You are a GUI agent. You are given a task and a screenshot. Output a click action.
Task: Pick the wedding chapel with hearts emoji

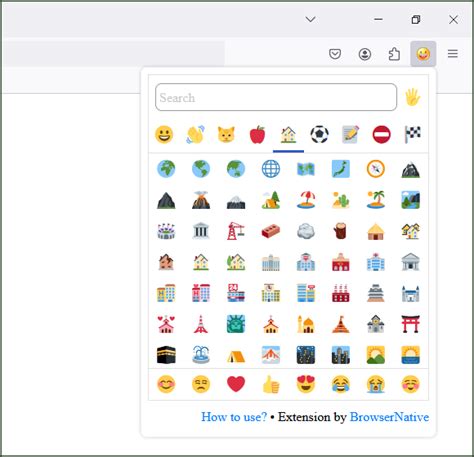point(166,324)
